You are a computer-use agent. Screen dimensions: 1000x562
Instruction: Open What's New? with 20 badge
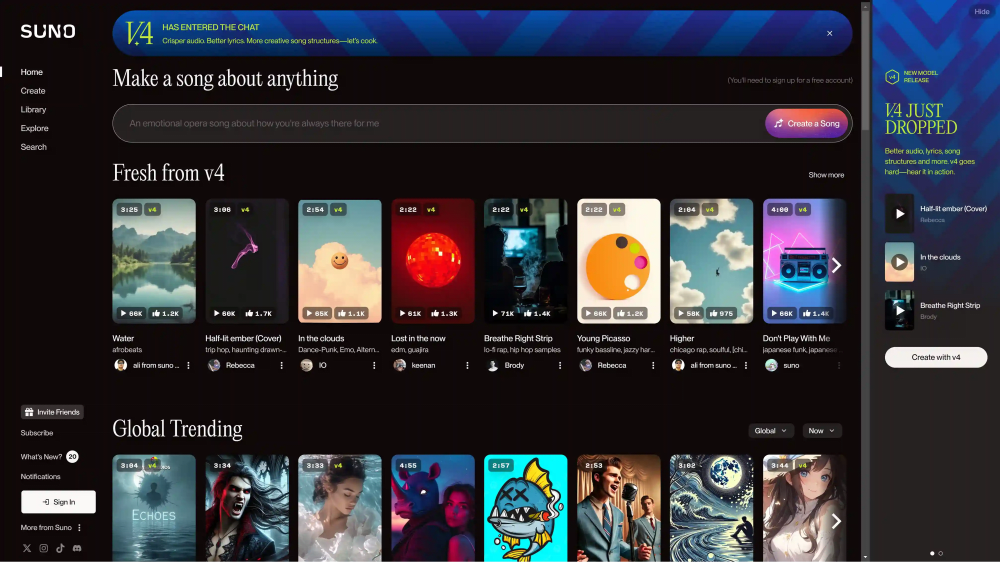pyautogui.click(x=49, y=457)
